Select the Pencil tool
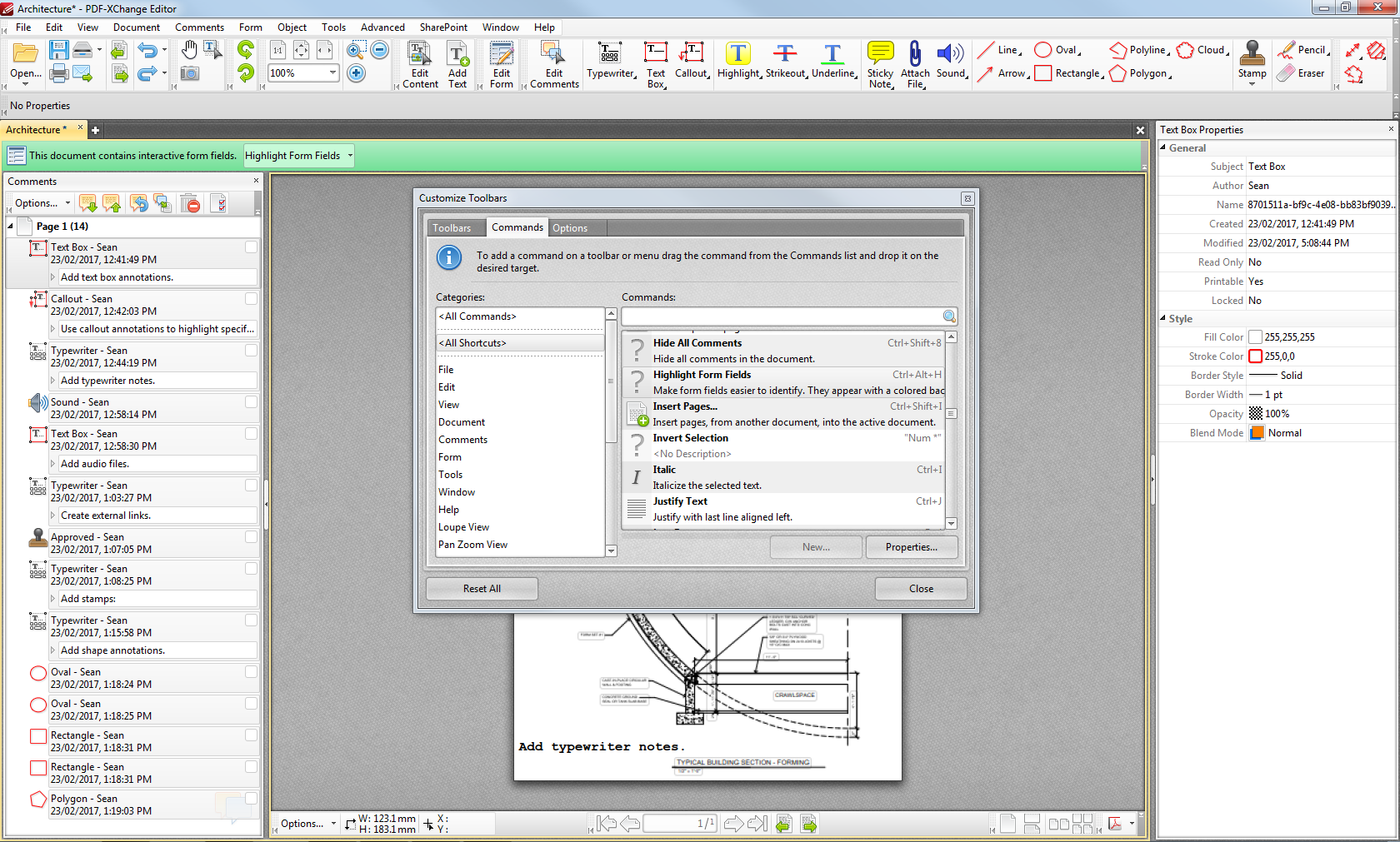 pyautogui.click(x=1303, y=50)
